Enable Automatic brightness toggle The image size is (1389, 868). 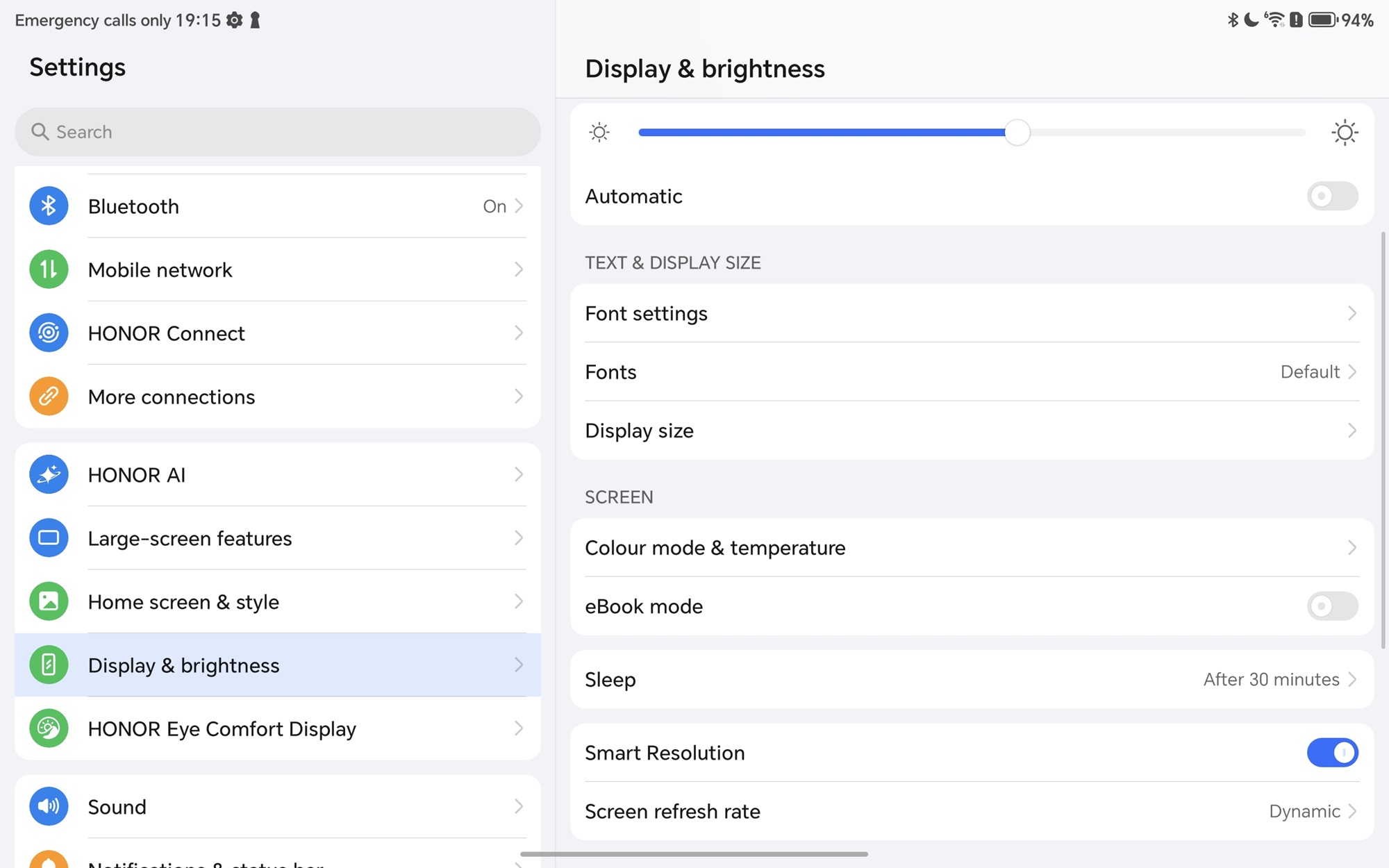(1331, 196)
